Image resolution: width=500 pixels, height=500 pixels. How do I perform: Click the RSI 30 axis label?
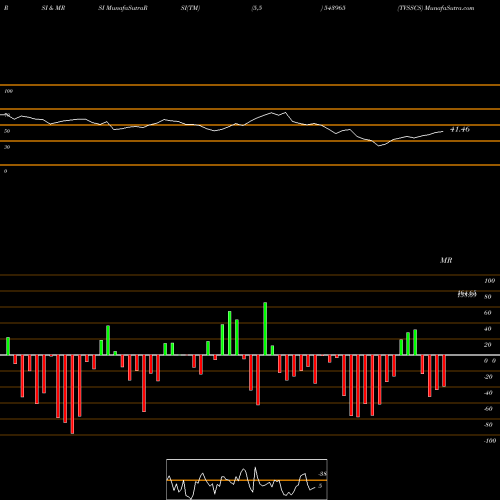click(7, 147)
